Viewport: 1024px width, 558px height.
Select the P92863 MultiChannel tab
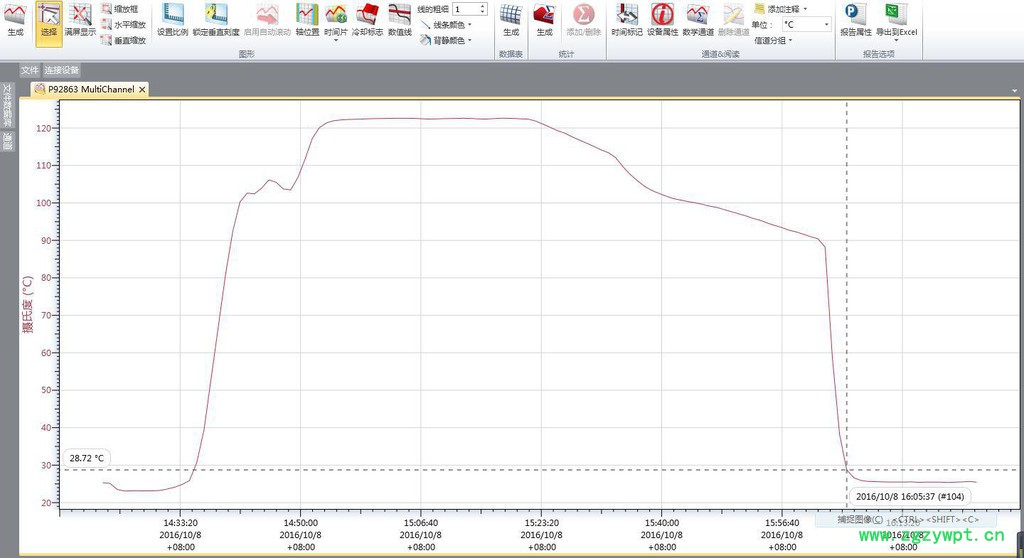tap(90, 89)
